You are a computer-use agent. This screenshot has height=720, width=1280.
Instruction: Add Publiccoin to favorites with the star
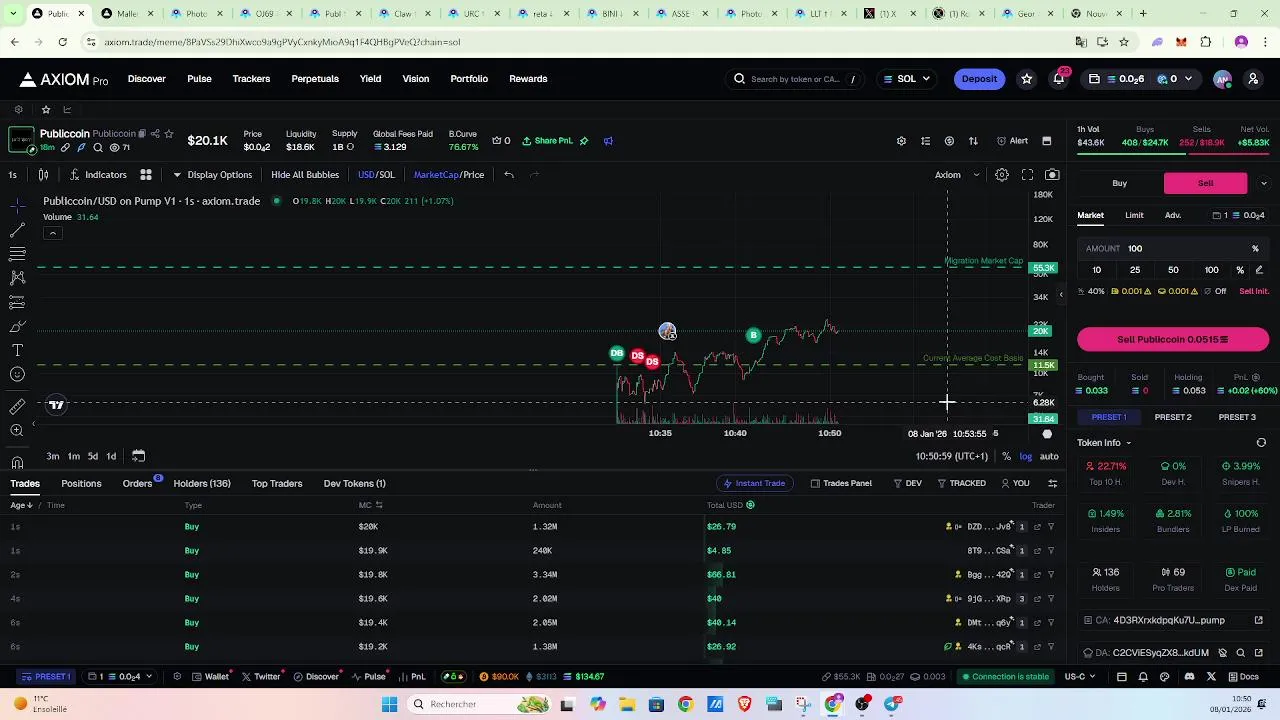coord(169,133)
